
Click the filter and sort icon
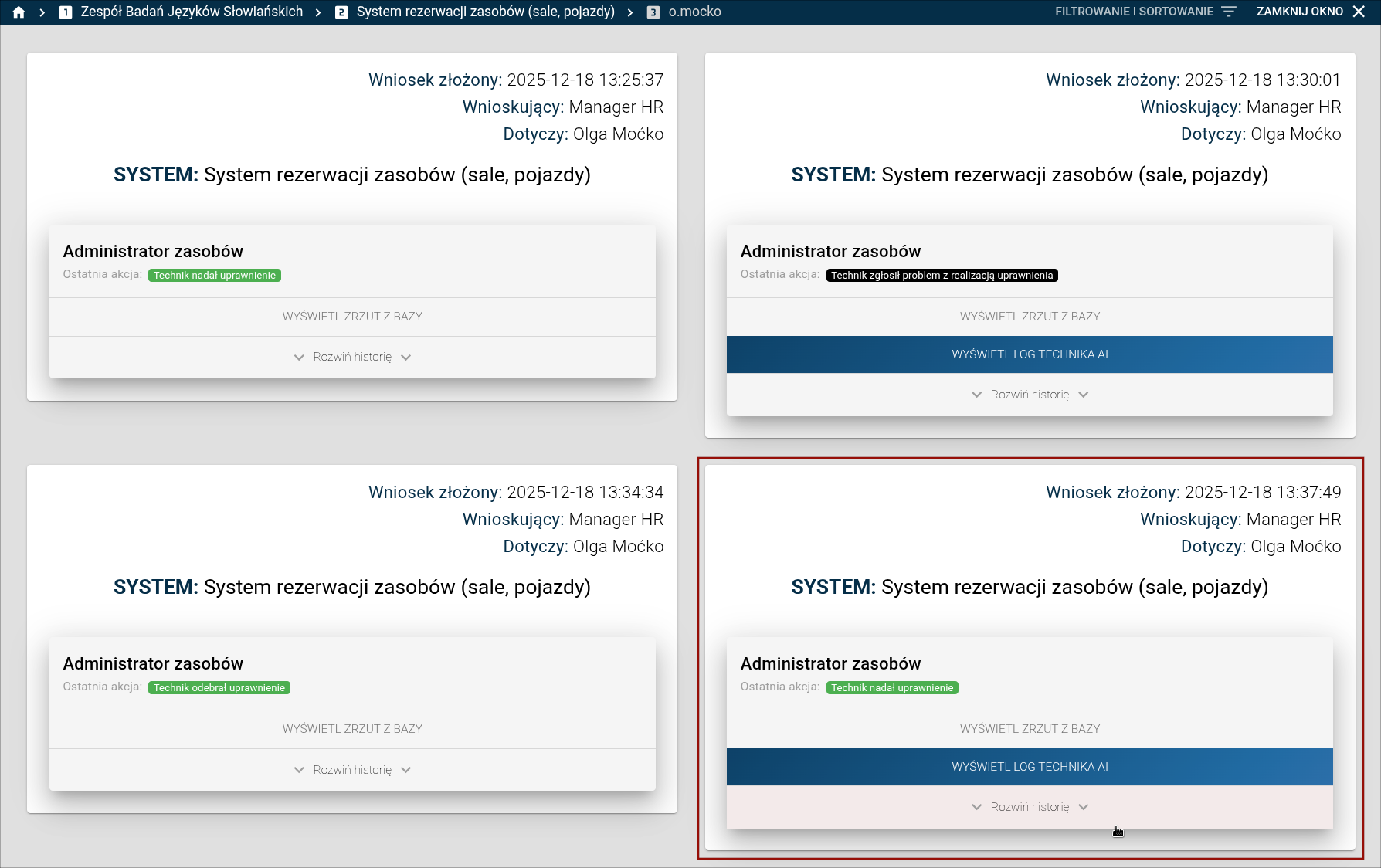[x=1229, y=12]
